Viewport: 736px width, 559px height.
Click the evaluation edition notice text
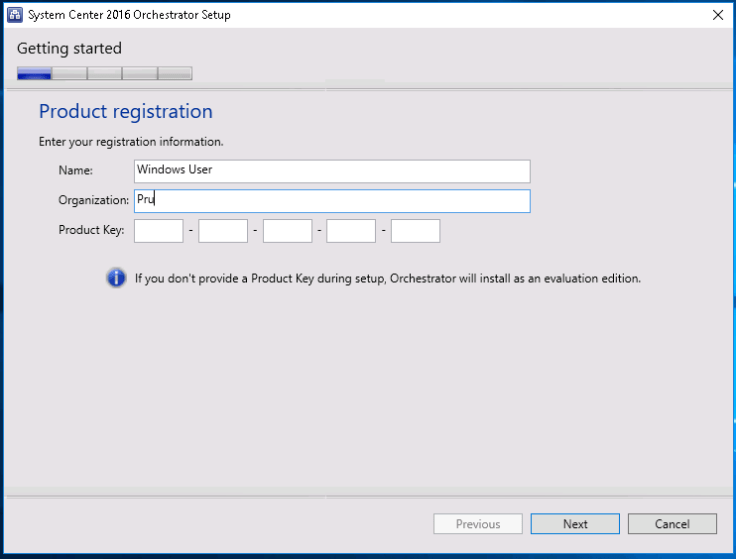point(388,279)
